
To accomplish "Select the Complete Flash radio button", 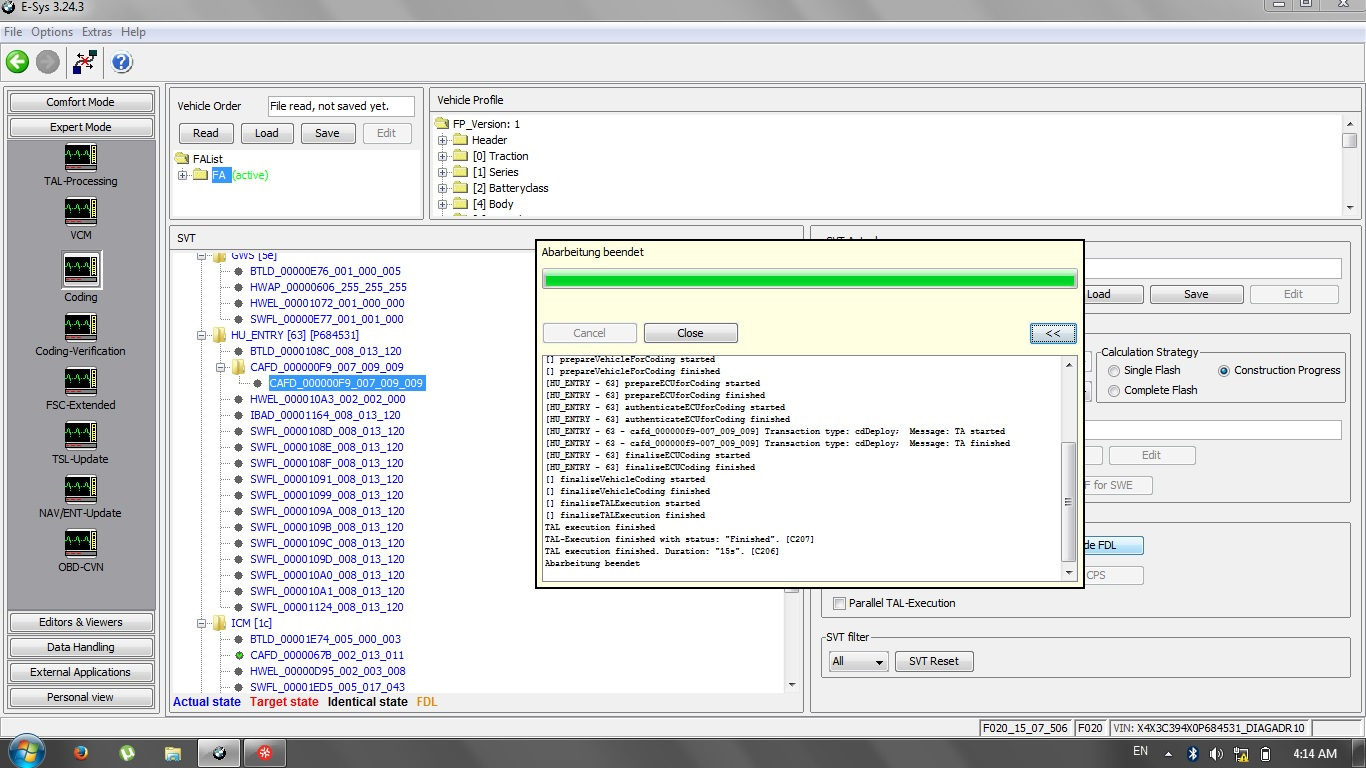I will [1114, 390].
